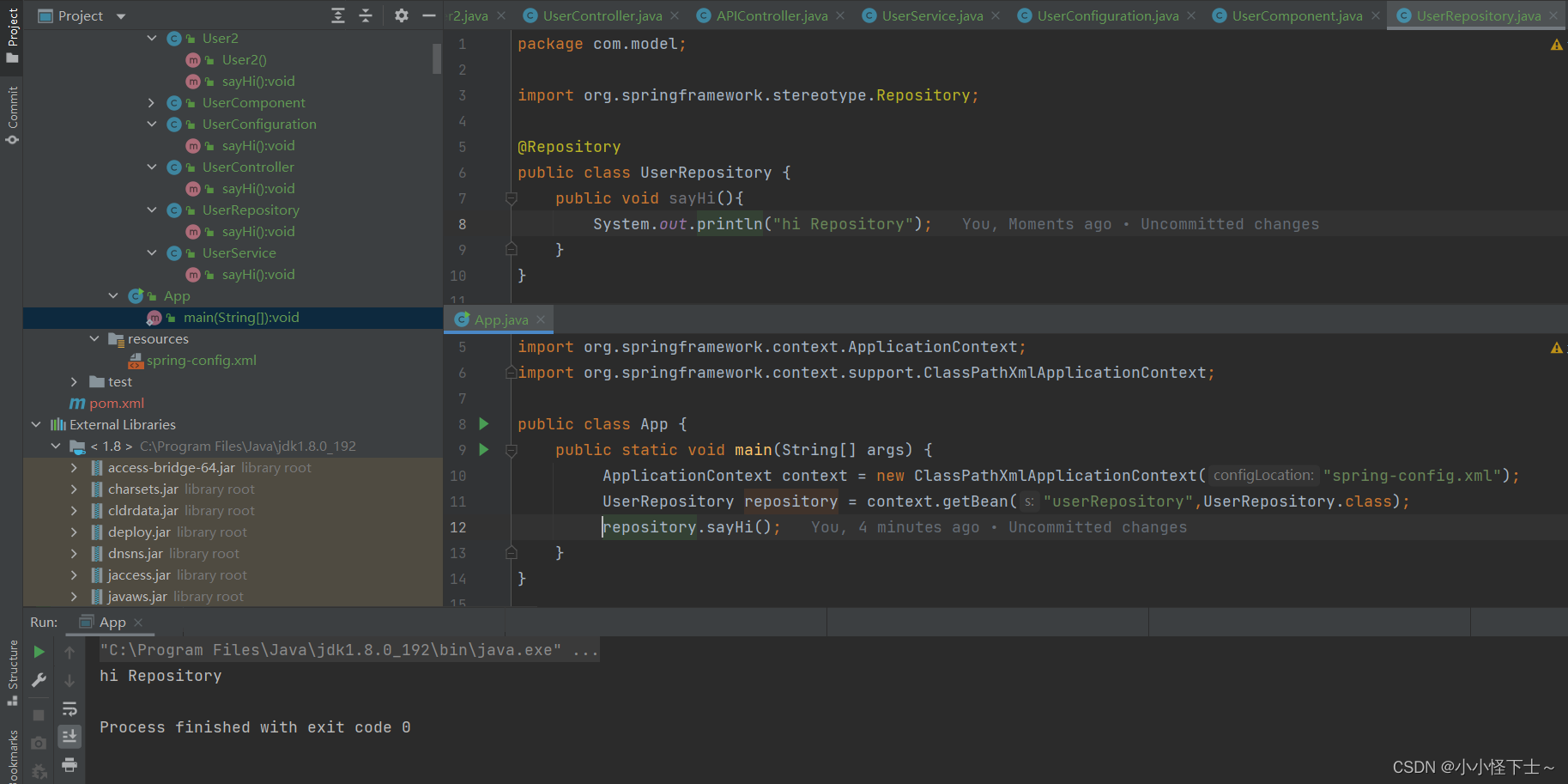
Task: Collapse User2 class node
Action: (x=152, y=38)
